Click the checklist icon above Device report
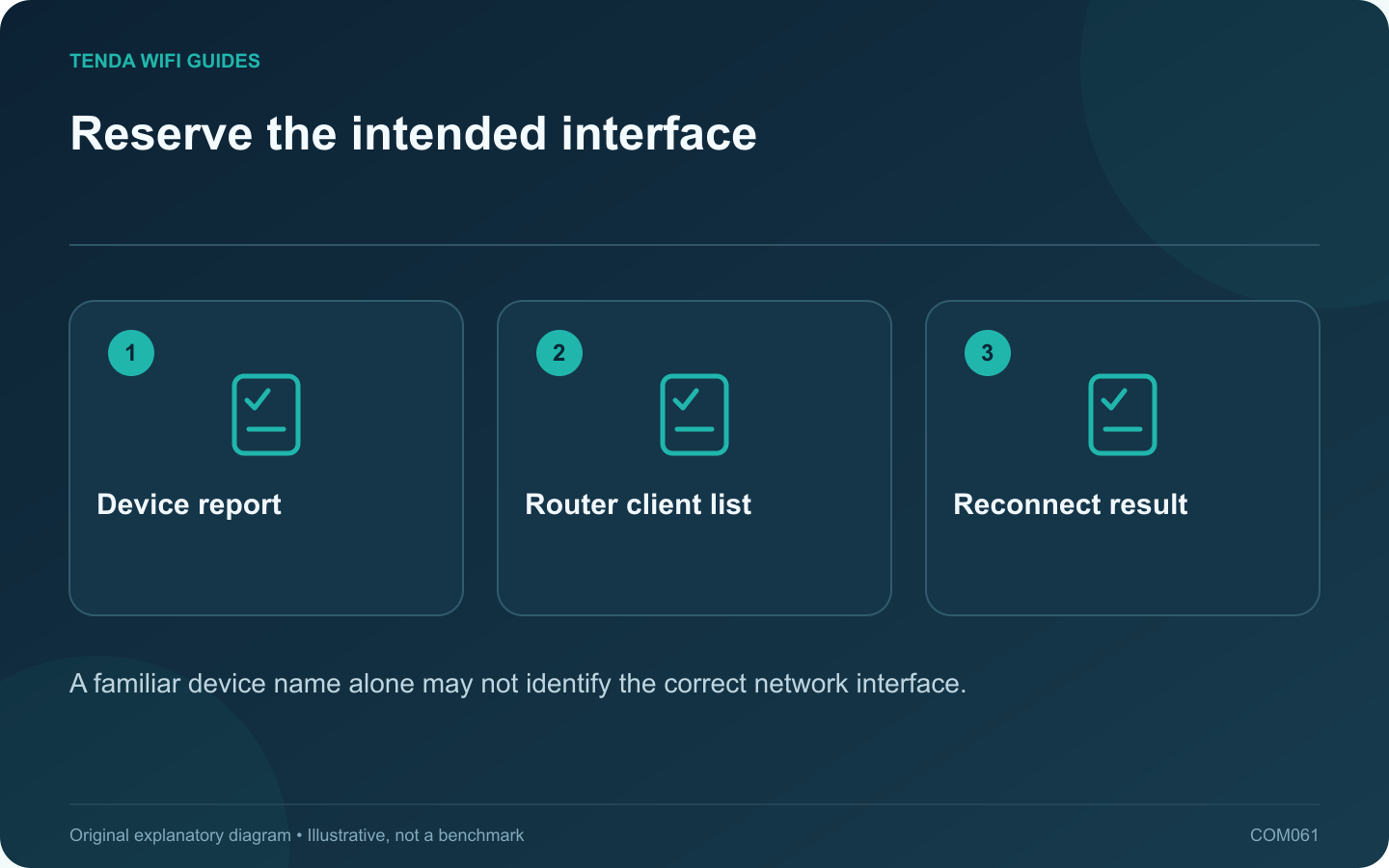This screenshot has width=1389, height=868. pyautogui.click(x=266, y=415)
